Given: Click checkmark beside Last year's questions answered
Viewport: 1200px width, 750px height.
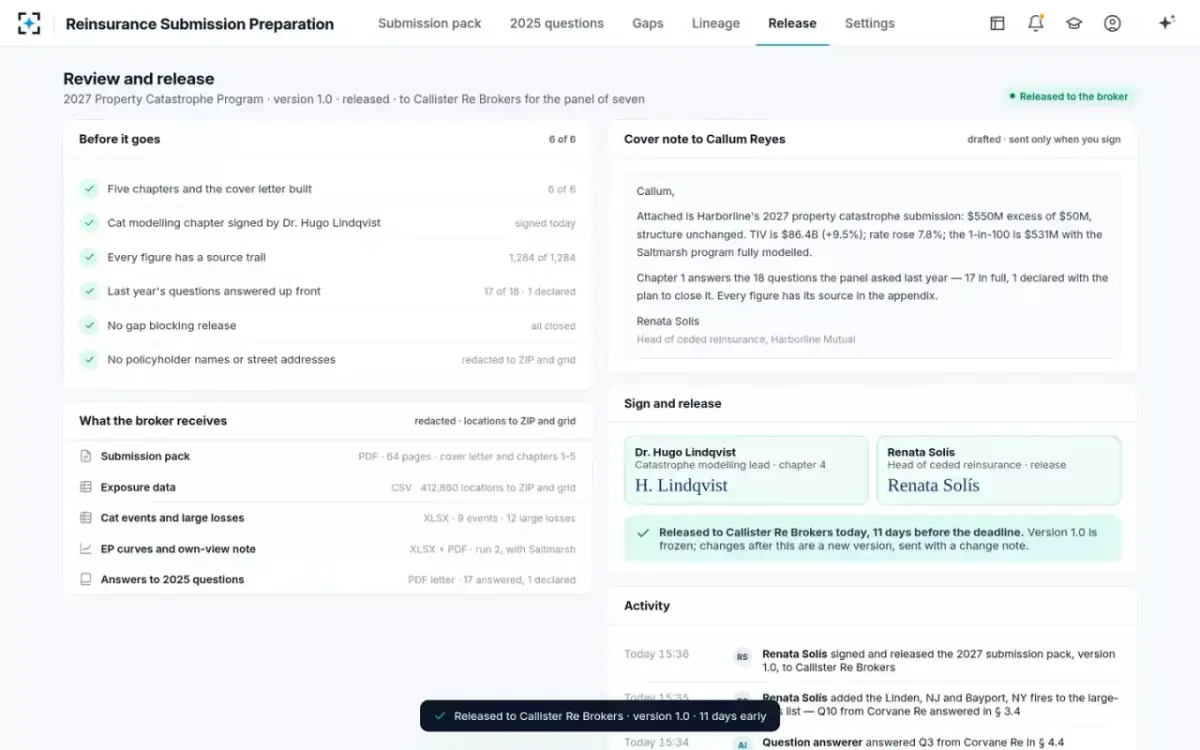Looking at the screenshot, I should pos(89,291).
